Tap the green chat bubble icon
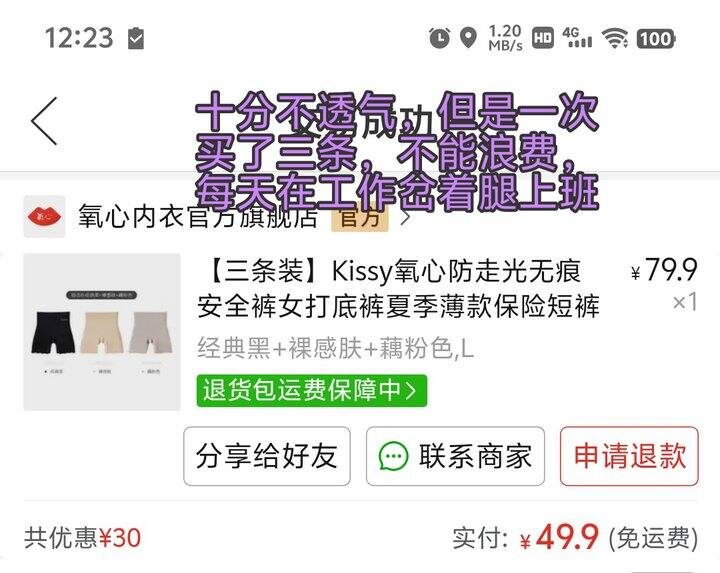 coord(393,456)
